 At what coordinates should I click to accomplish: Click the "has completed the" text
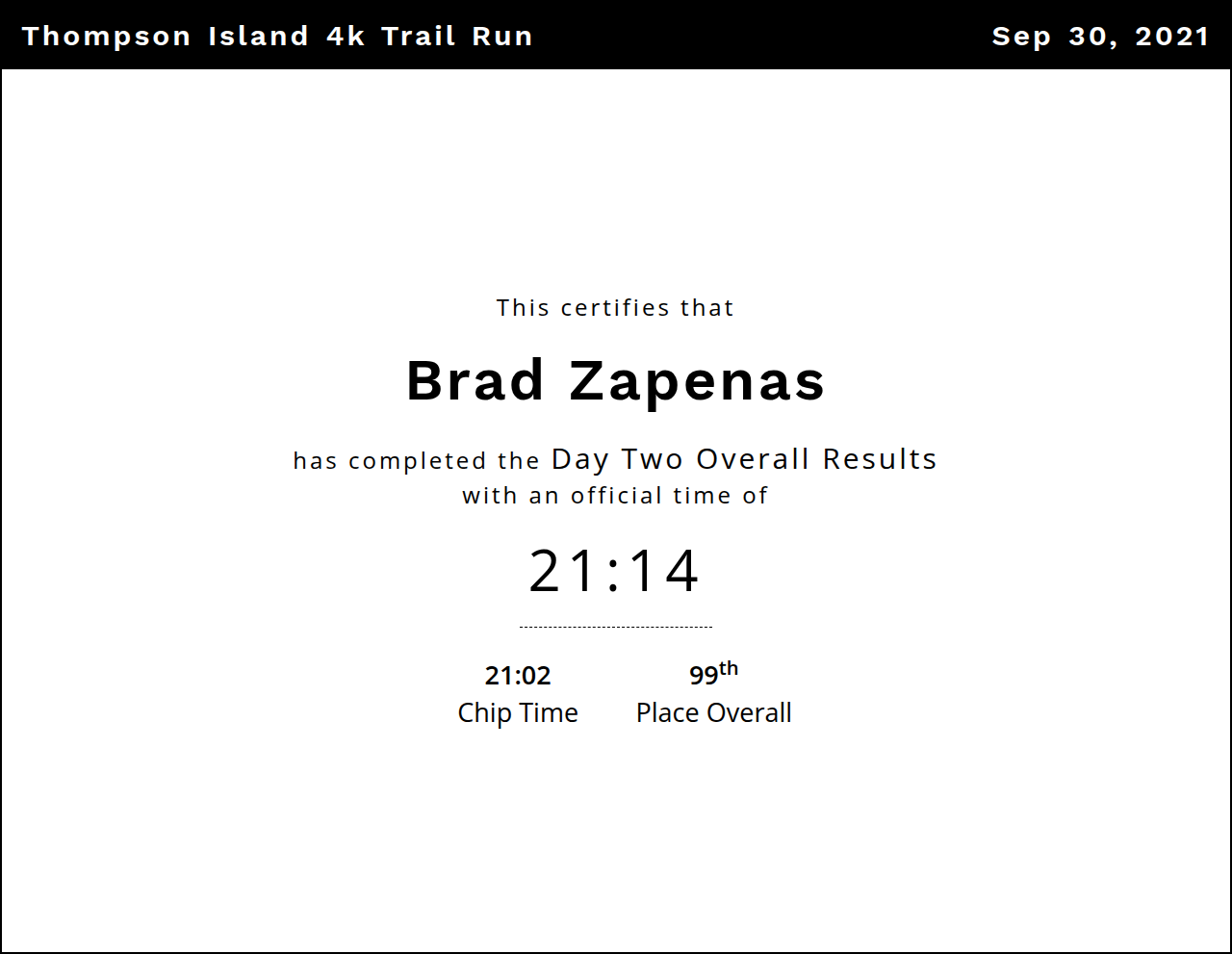point(416,461)
